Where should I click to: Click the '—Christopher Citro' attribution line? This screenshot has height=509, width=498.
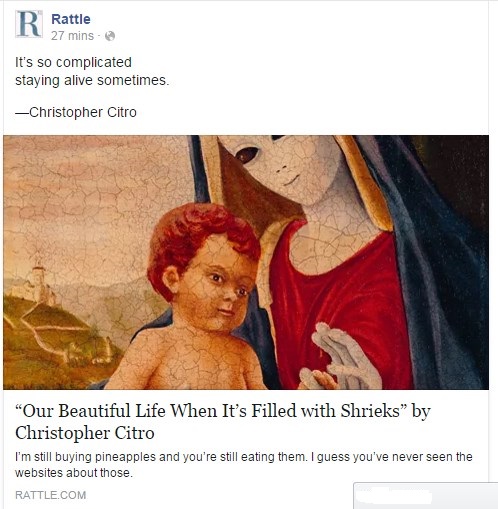(76, 112)
